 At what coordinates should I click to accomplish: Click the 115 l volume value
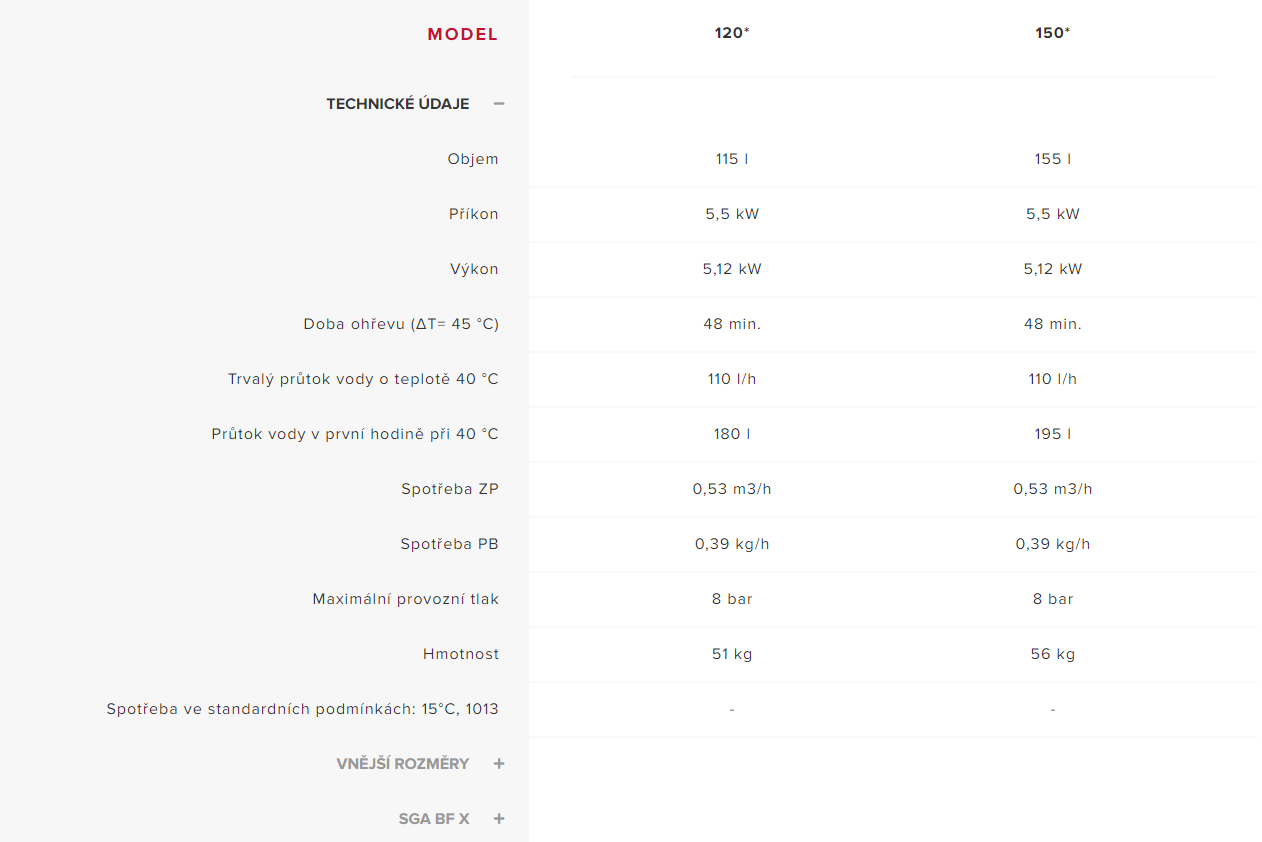pyautogui.click(x=732, y=159)
